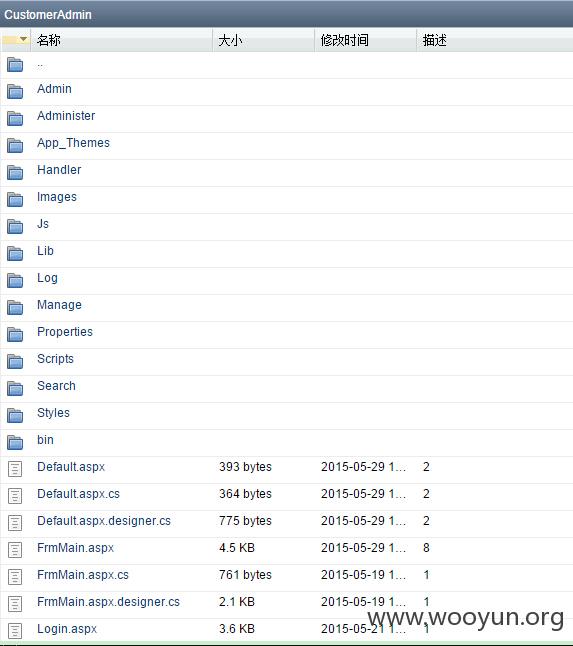Click the parent directory folder icon
The height and width of the screenshot is (646, 573).
pos(15,65)
